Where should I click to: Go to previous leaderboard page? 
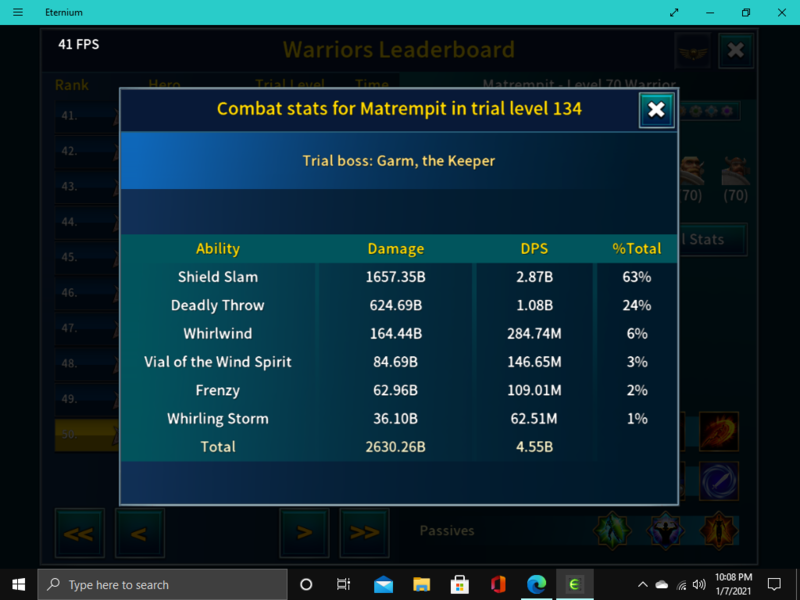pos(139,533)
